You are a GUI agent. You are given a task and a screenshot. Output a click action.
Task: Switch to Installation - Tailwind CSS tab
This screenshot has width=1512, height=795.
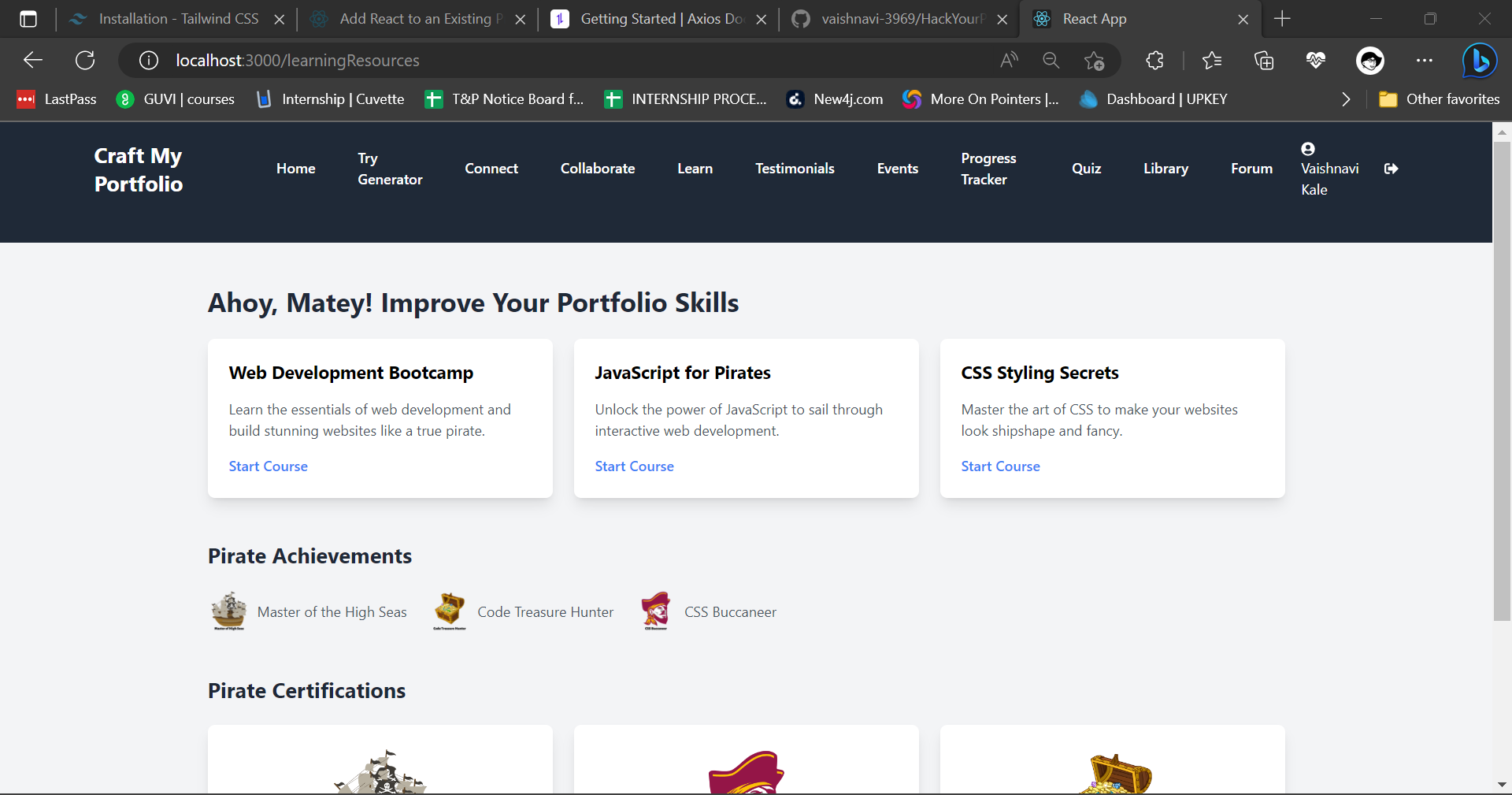177,19
